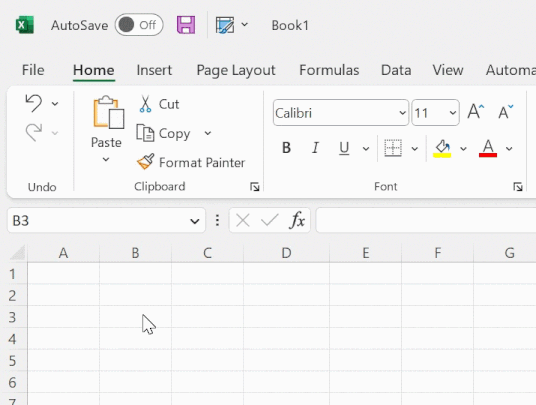Open the Font settings dialog launcher

point(518,187)
